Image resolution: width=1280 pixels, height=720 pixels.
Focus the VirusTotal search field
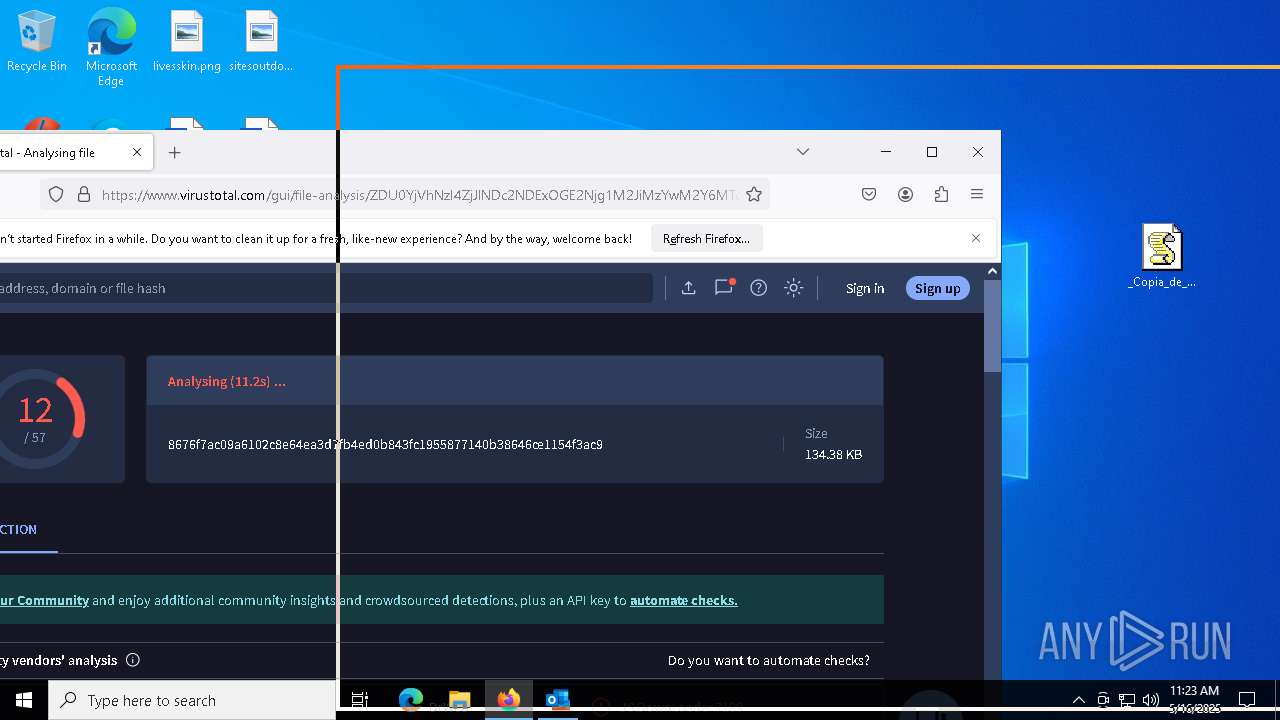(x=326, y=288)
